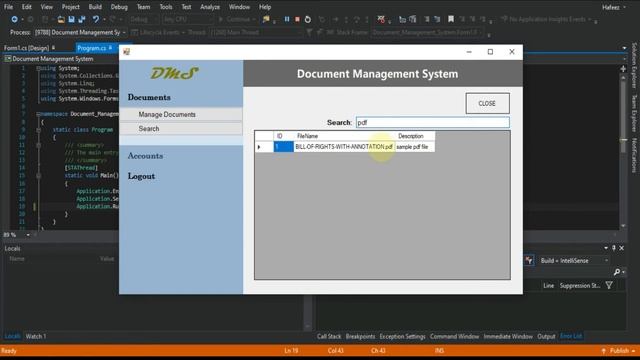Open the Solution Explorer side tab

[634, 66]
